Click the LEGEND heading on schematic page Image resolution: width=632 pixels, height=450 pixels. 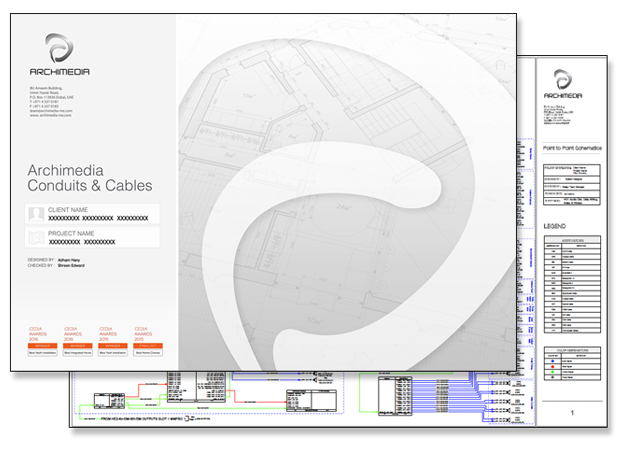[x=555, y=226]
